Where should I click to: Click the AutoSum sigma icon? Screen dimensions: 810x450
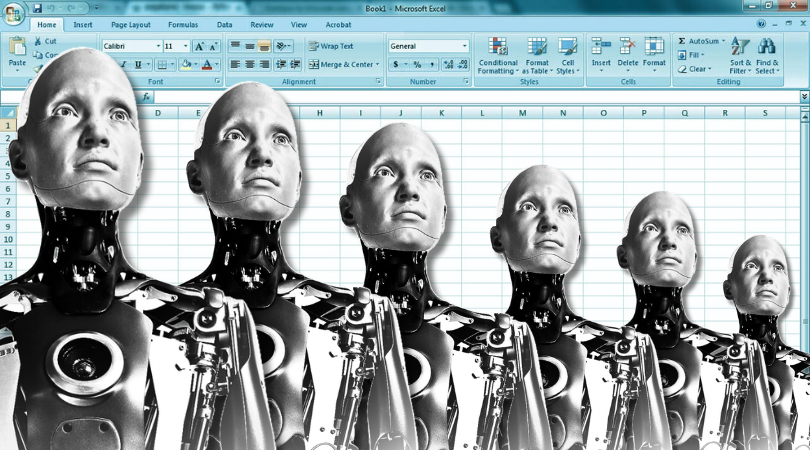click(682, 41)
